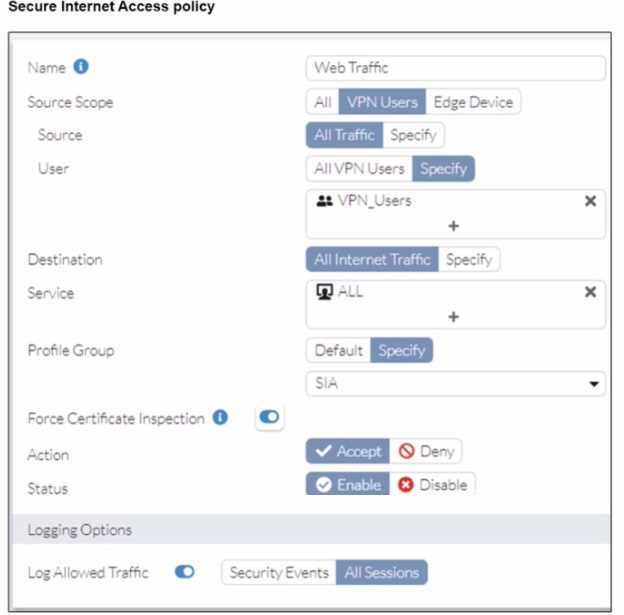
Task: Click the Name field containing Web Traffic
Action: [x=456, y=68]
